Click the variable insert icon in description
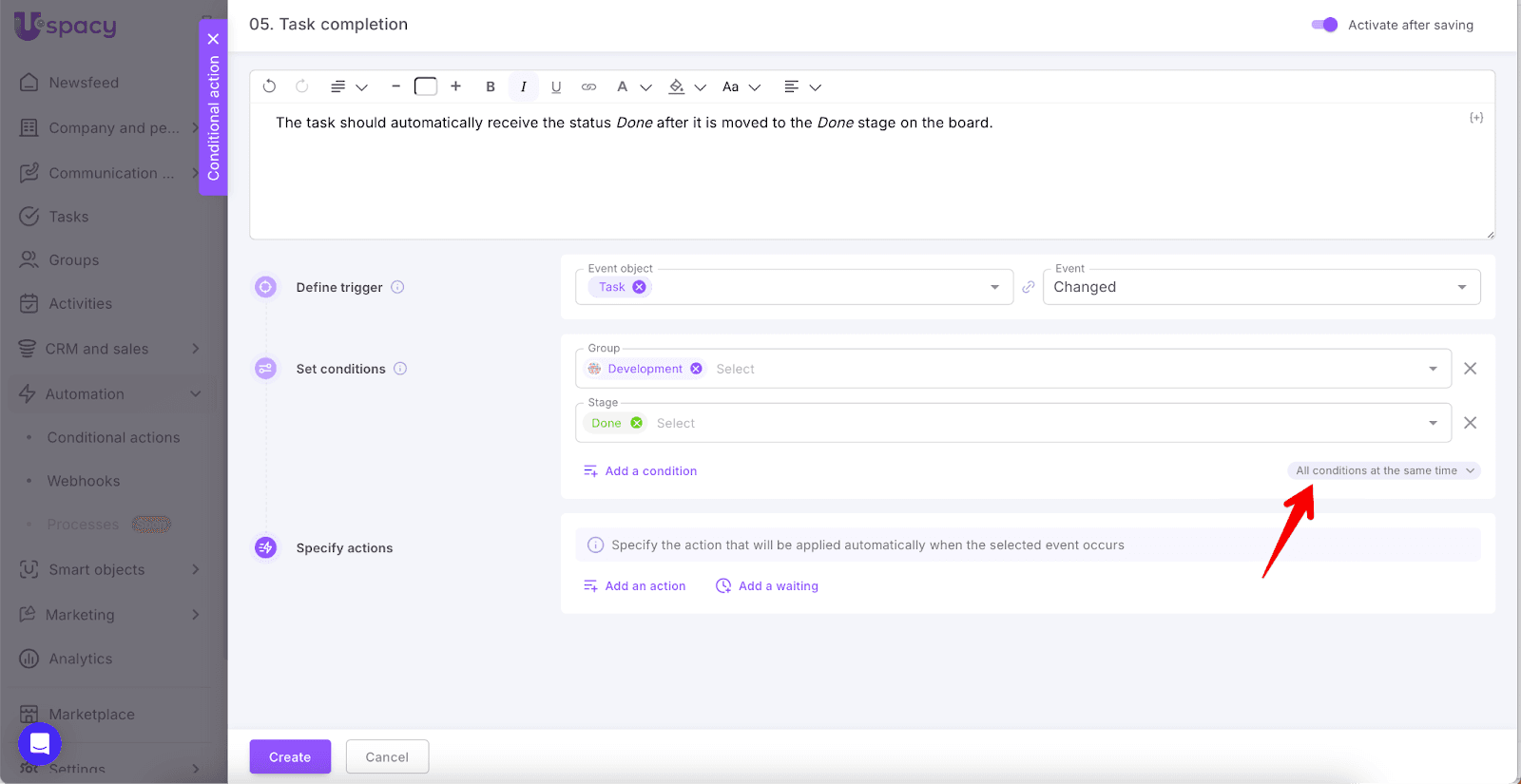 (1475, 118)
